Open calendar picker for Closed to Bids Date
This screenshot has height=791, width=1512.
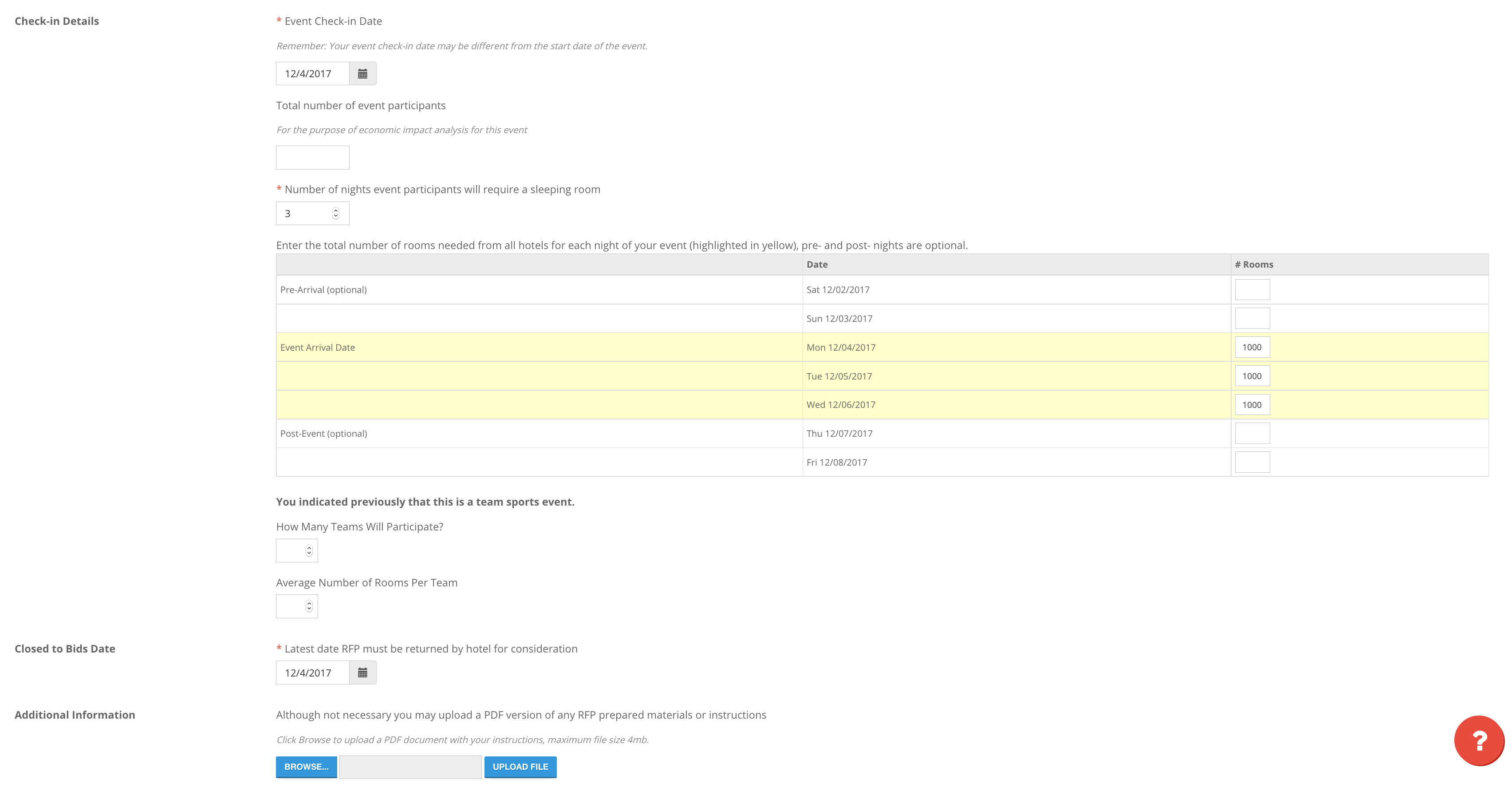(362, 672)
